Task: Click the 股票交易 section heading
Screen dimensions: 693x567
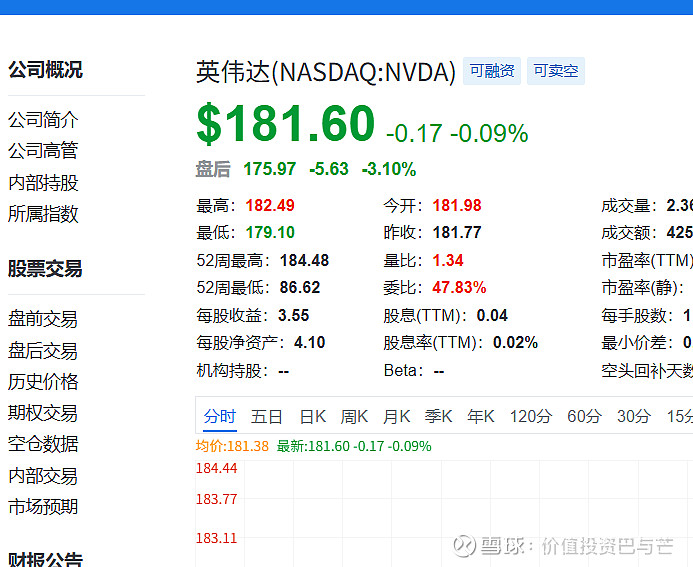Action: point(46,269)
